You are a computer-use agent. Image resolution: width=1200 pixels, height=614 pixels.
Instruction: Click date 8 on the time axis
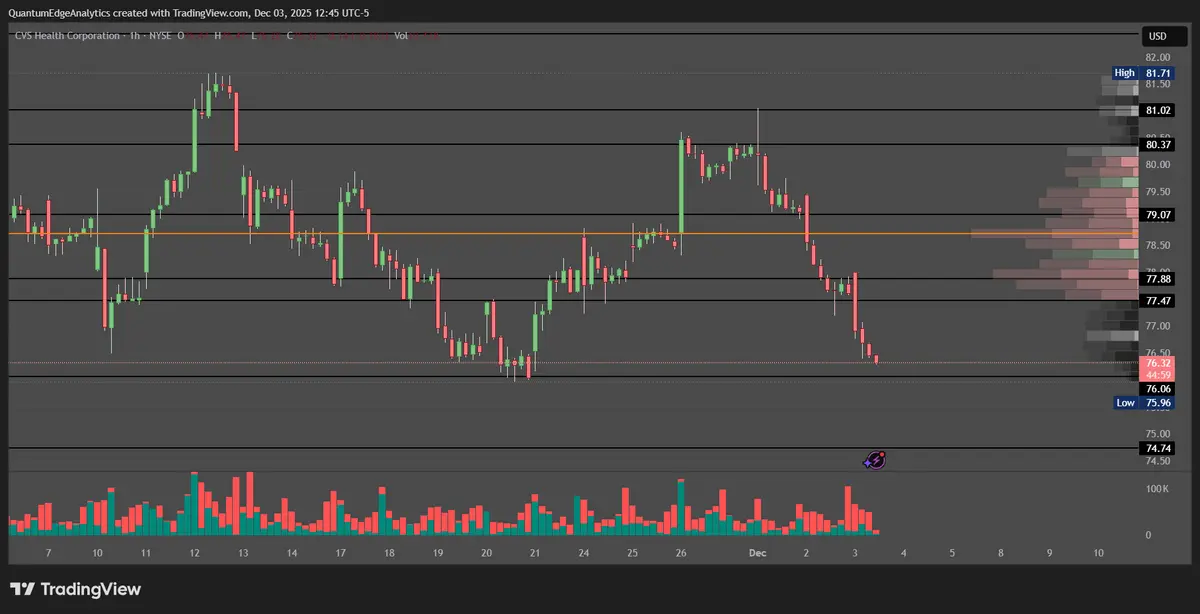pos(1001,552)
